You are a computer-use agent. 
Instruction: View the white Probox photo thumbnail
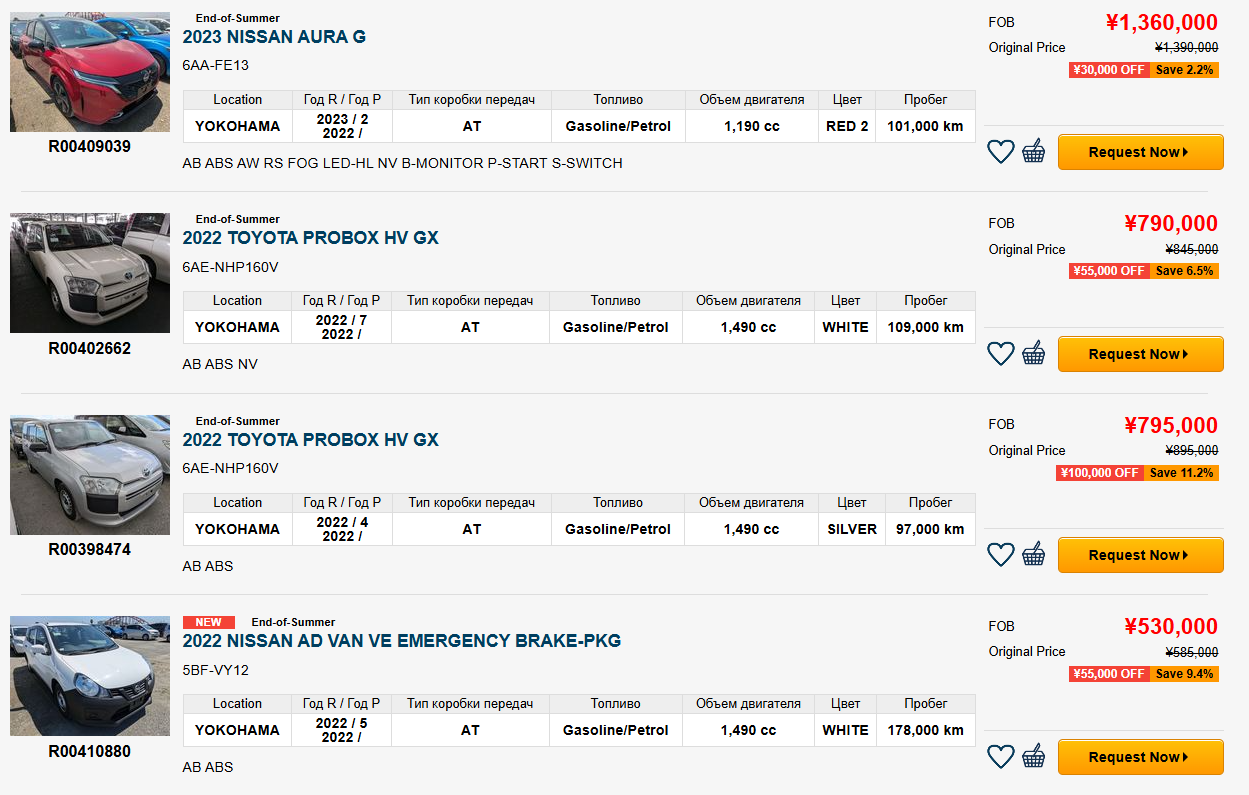(90, 273)
